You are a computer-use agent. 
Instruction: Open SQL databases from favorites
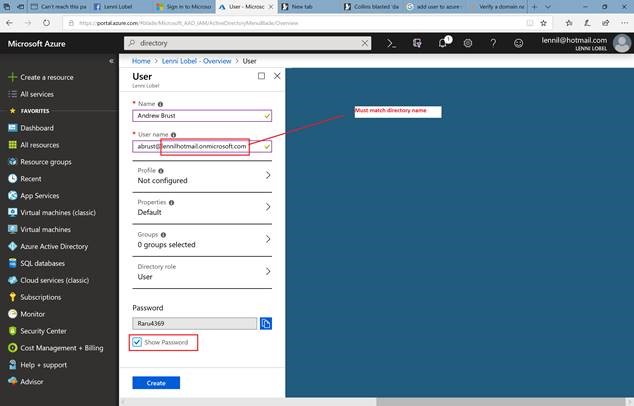pos(42,263)
